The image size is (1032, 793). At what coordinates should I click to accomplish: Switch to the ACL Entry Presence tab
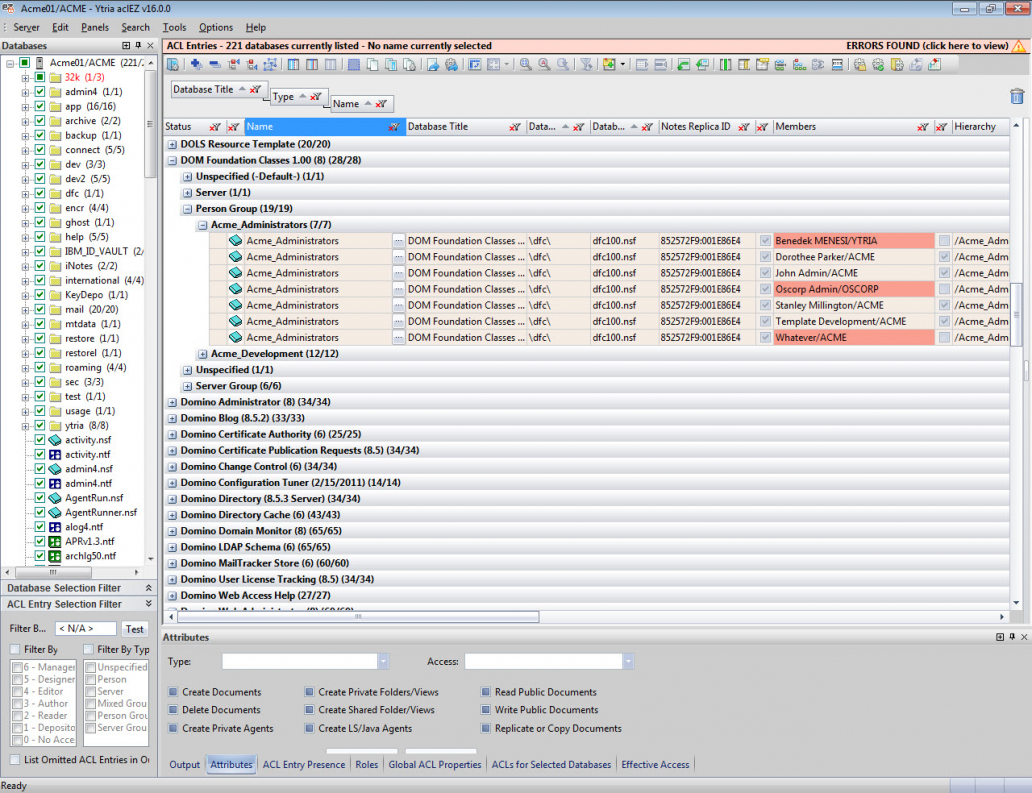click(304, 765)
